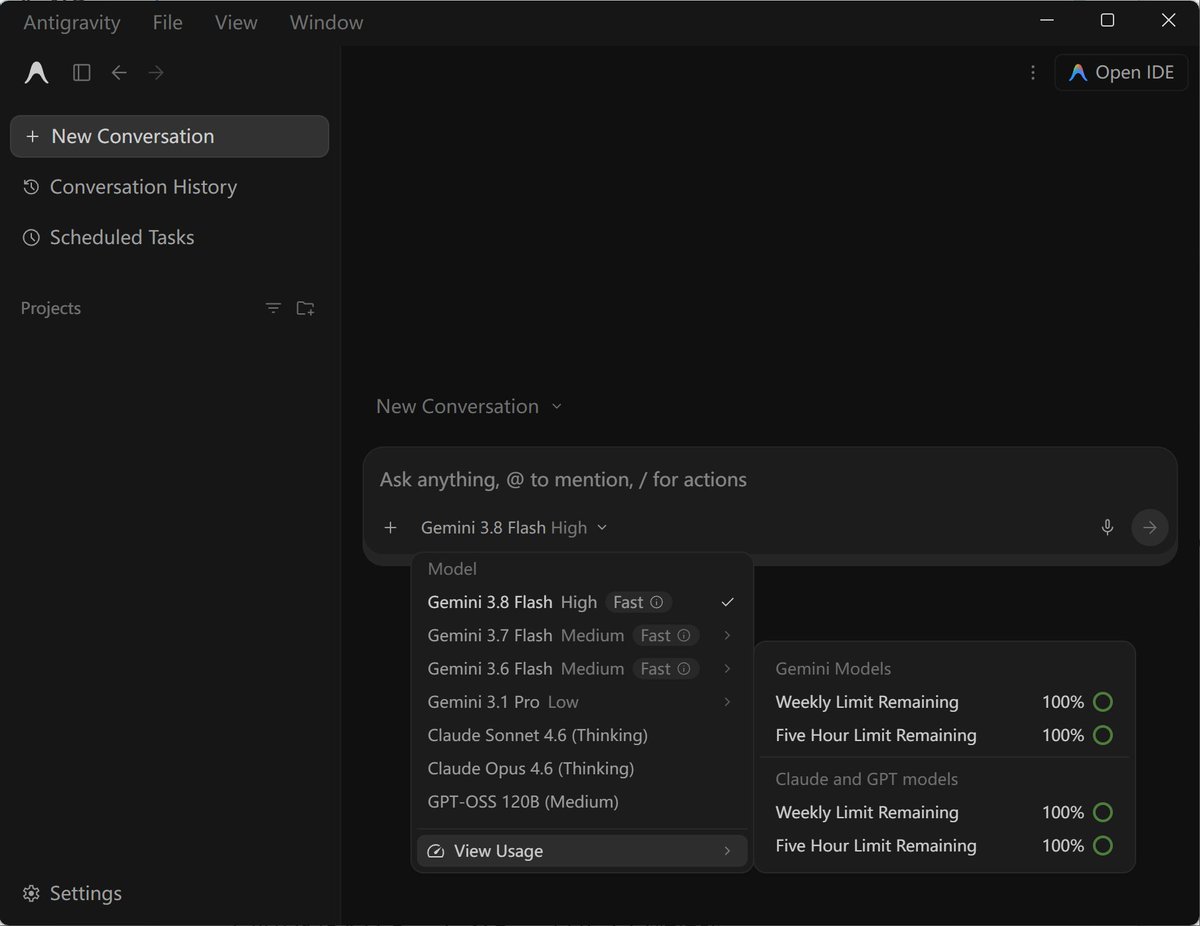Click the Ask anything prompt field
This screenshot has height=926, width=1200.
[770, 480]
